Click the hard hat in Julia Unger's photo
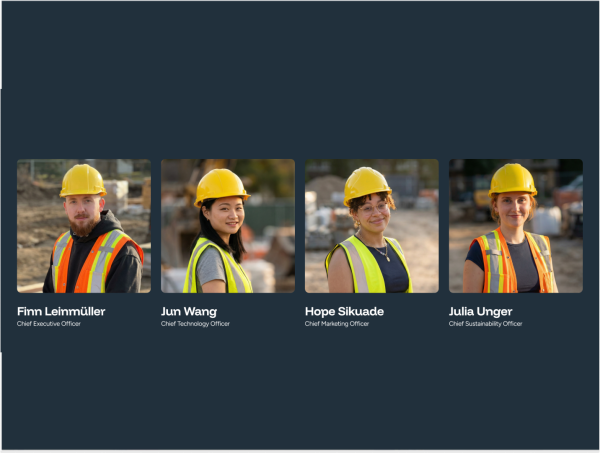Image resolution: width=600 pixels, height=453 pixels. (512, 179)
